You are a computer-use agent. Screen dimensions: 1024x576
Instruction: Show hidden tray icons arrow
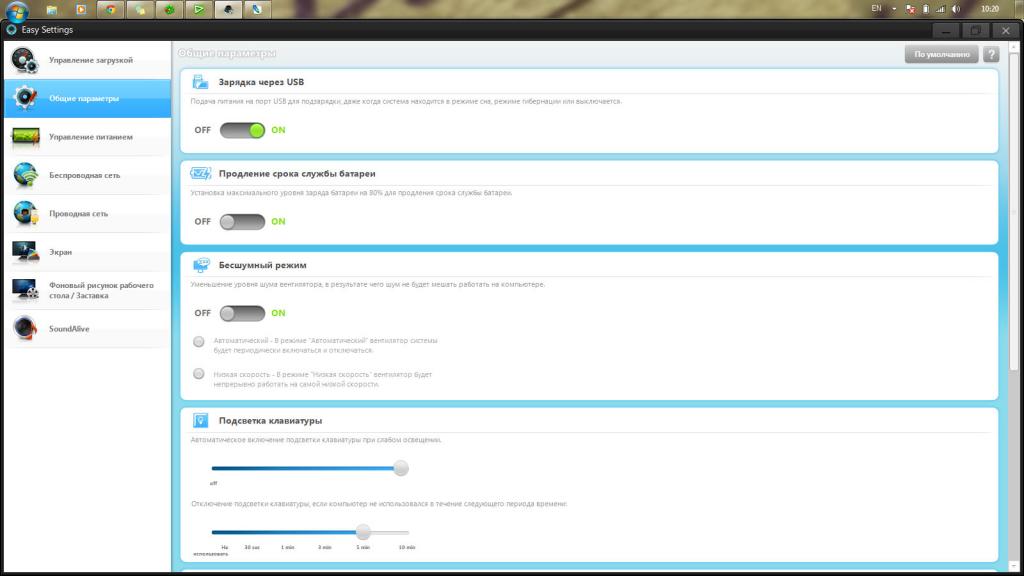coord(894,9)
